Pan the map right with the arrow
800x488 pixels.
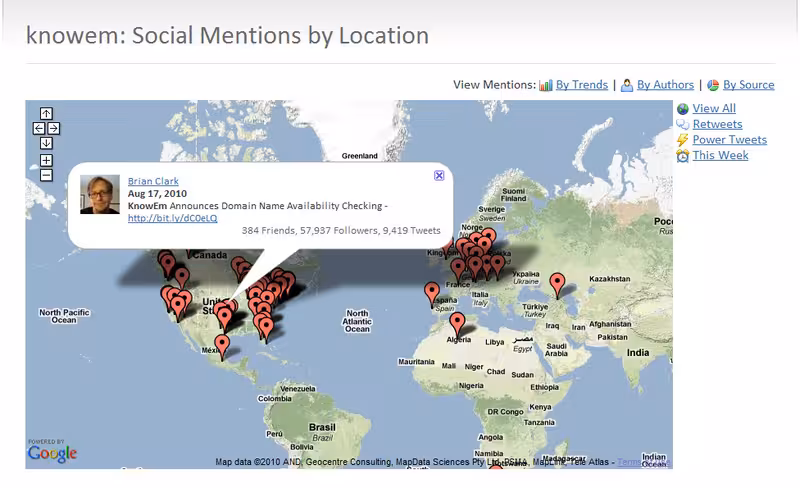pos(54,128)
